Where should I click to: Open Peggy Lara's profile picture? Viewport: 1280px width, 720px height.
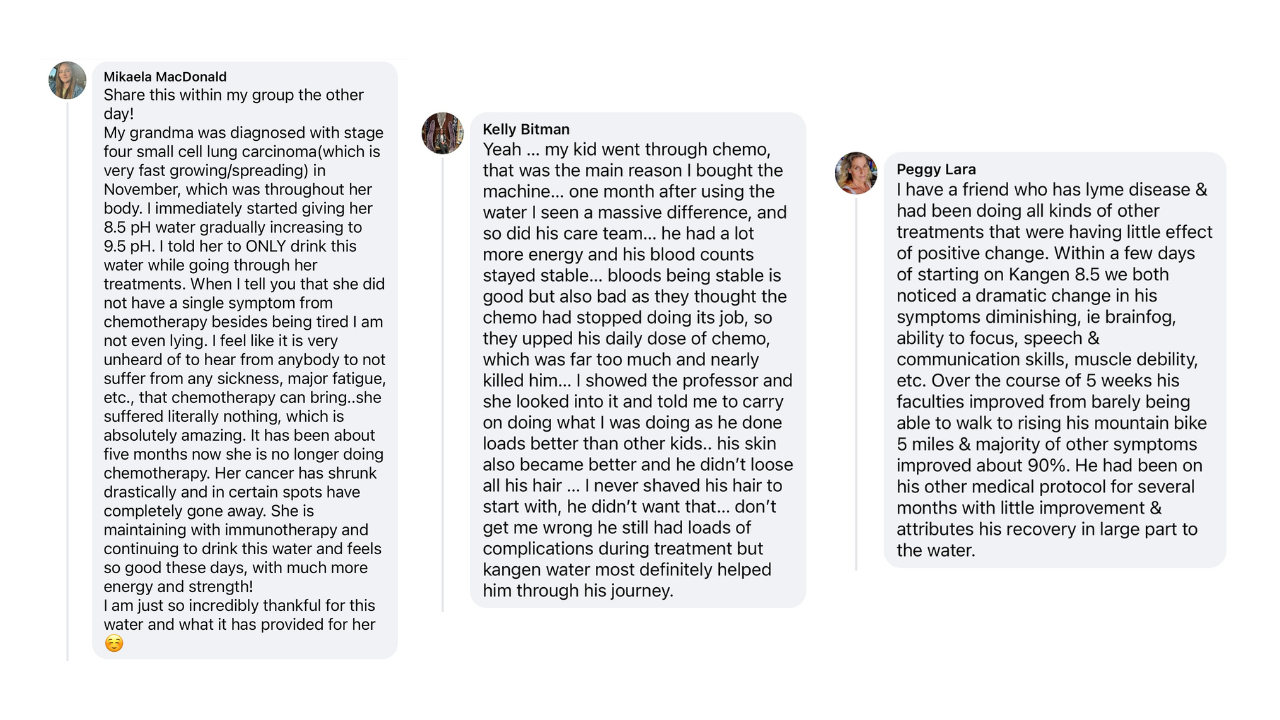click(x=856, y=173)
